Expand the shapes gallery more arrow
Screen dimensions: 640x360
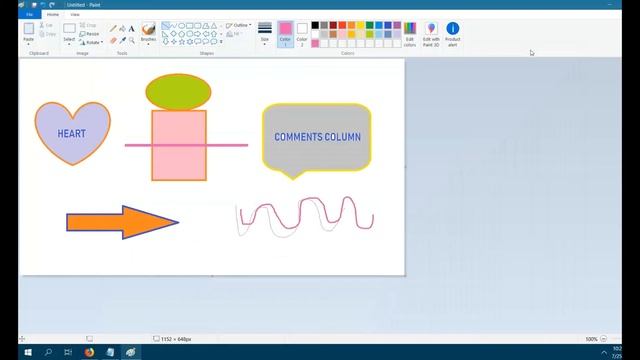pyautogui.click(x=221, y=42)
